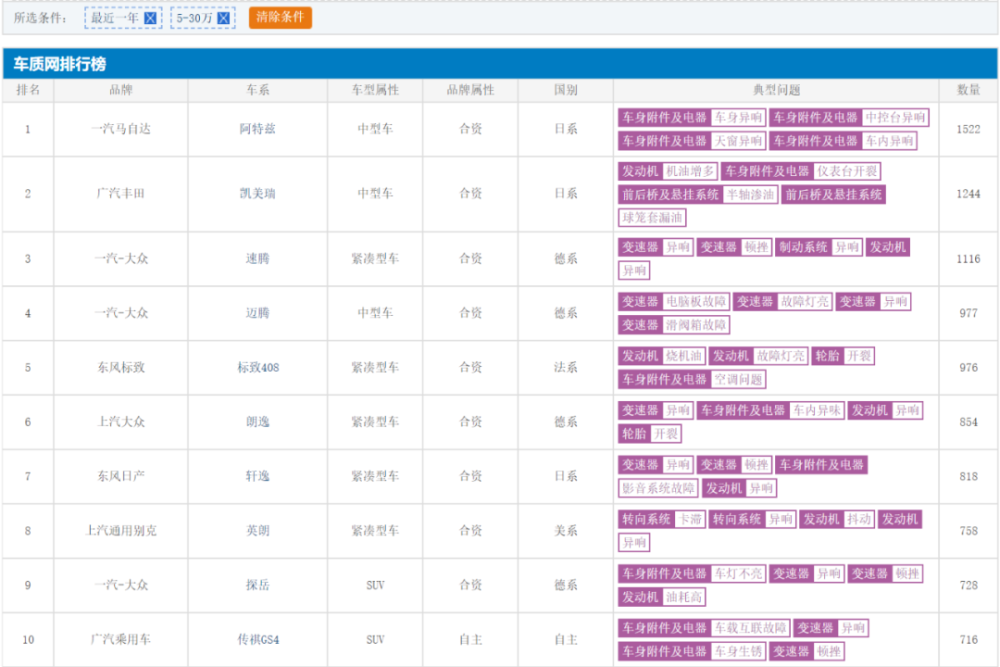This screenshot has width=1000, height=667.
Task: Select the 上汽大众 brand cell
Action: tap(121, 421)
